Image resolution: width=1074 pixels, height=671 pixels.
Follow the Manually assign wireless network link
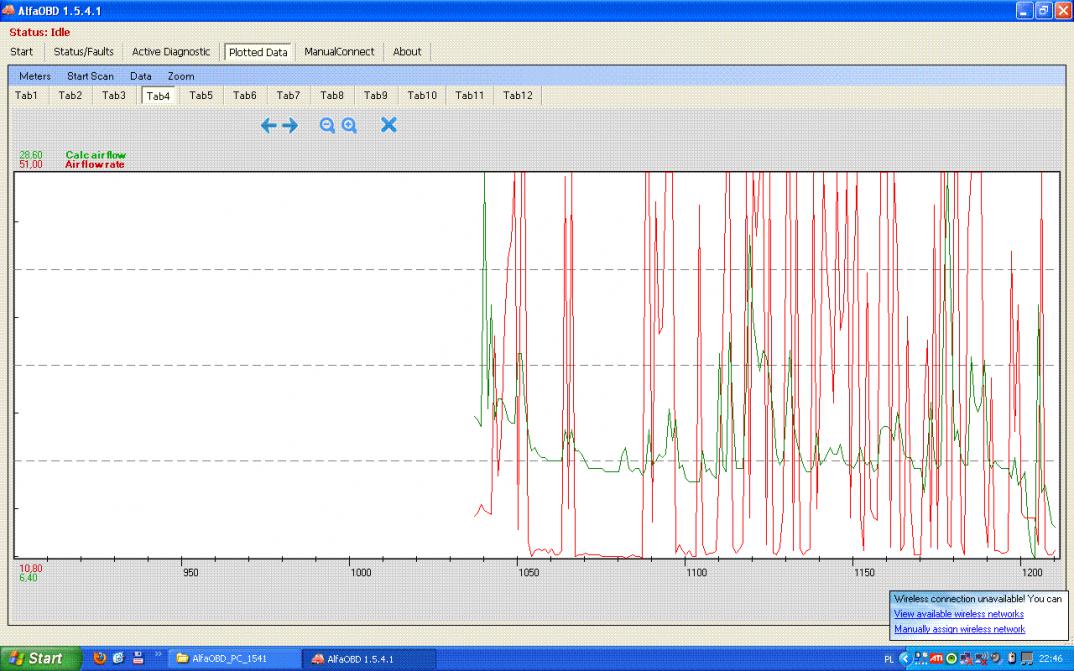959,629
